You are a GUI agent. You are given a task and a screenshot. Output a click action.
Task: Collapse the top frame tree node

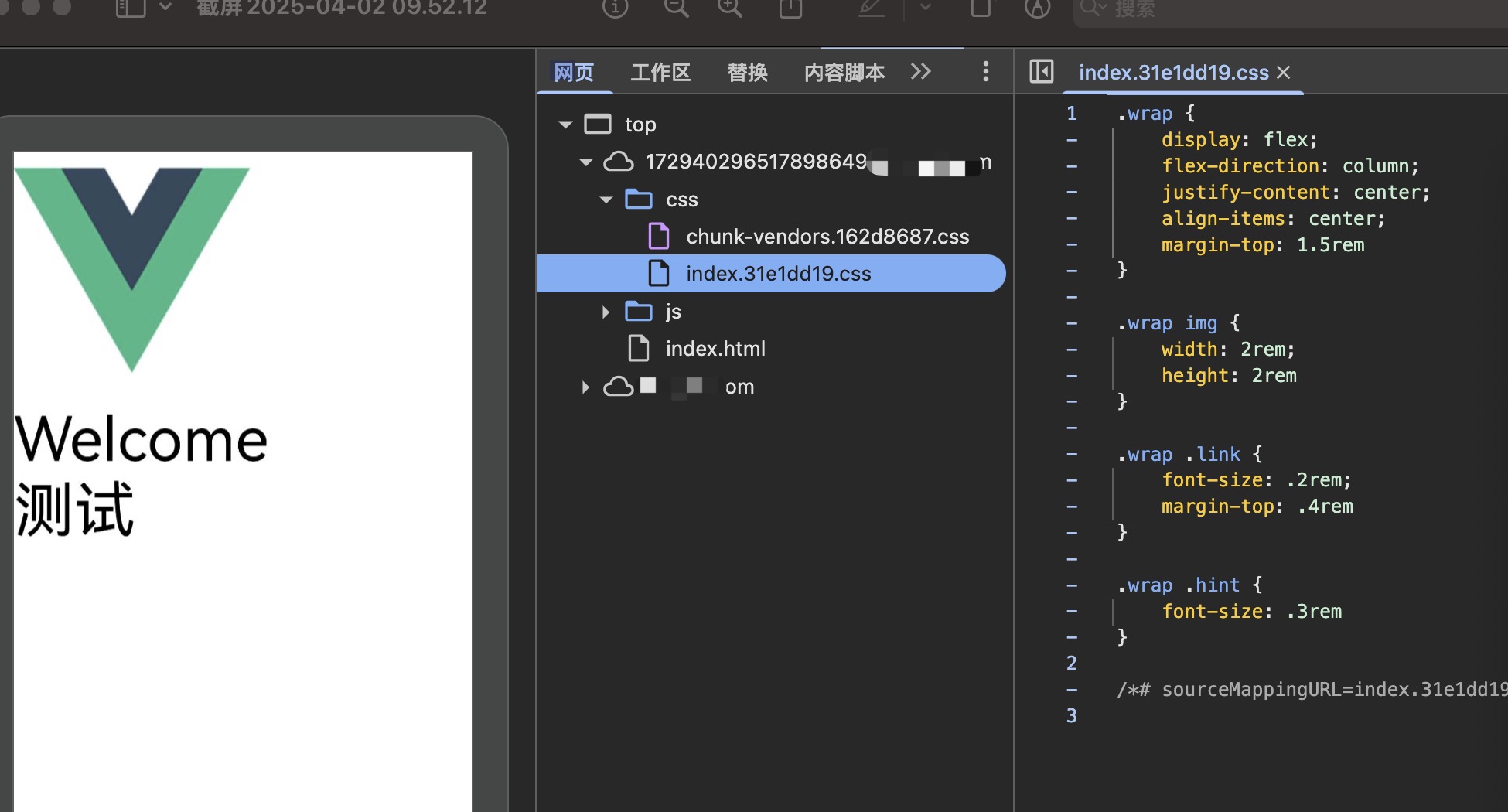coord(566,125)
